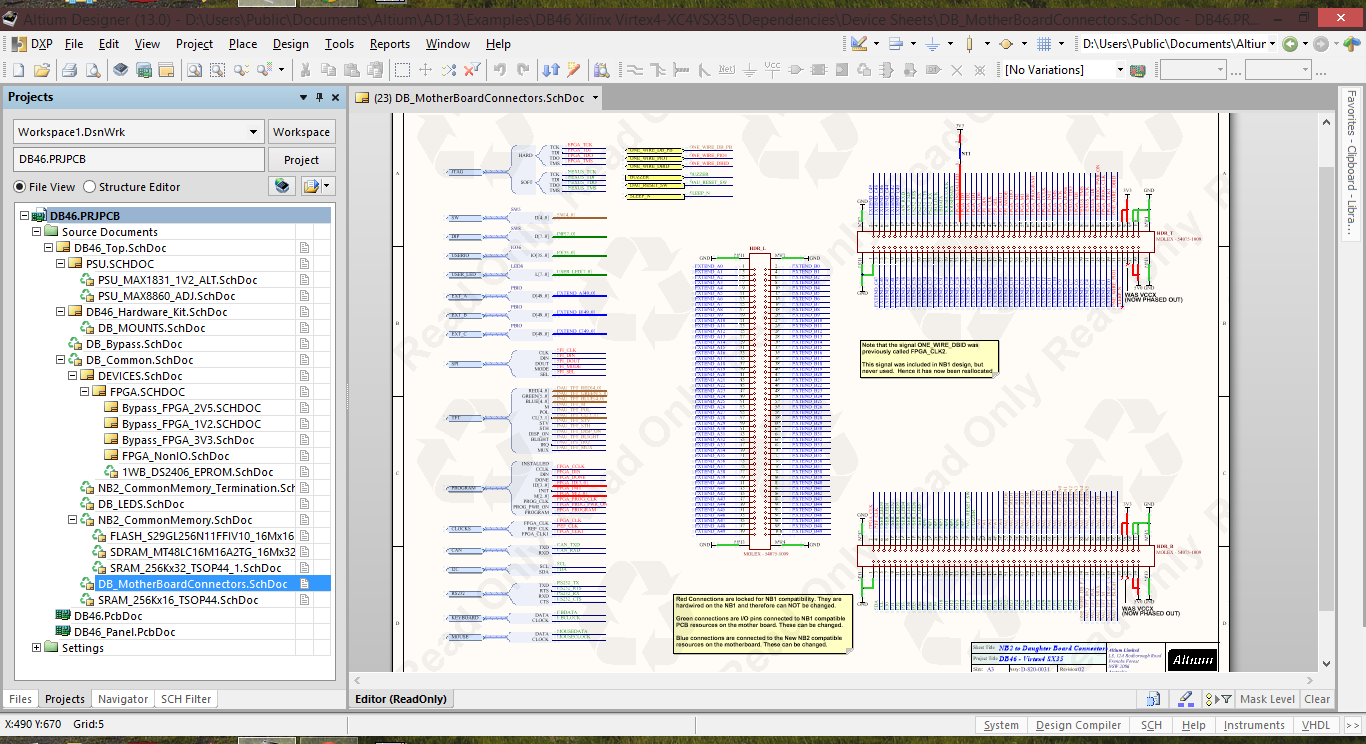This screenshot has height=744, width=1366.
Task: Click the Up/Down Hierarchy arrows icon
Action: click(551, 70)
